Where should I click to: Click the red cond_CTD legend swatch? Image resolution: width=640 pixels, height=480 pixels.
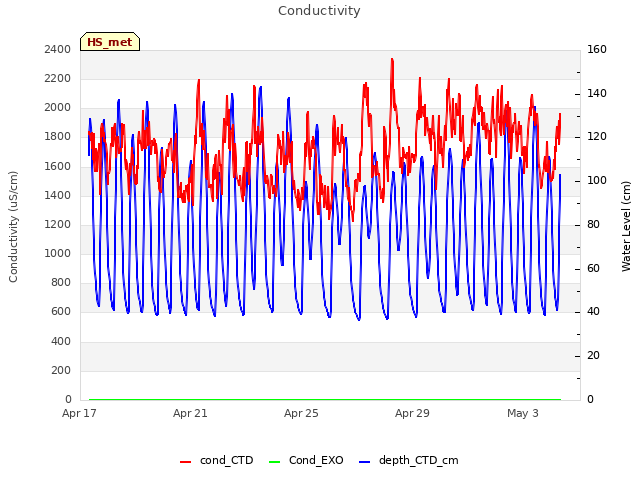pyautogui.click(x=185, y=462)
